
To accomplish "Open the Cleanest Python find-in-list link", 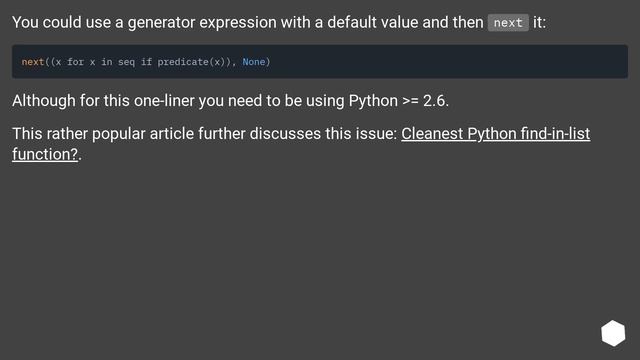I will [x=496, y=133].
